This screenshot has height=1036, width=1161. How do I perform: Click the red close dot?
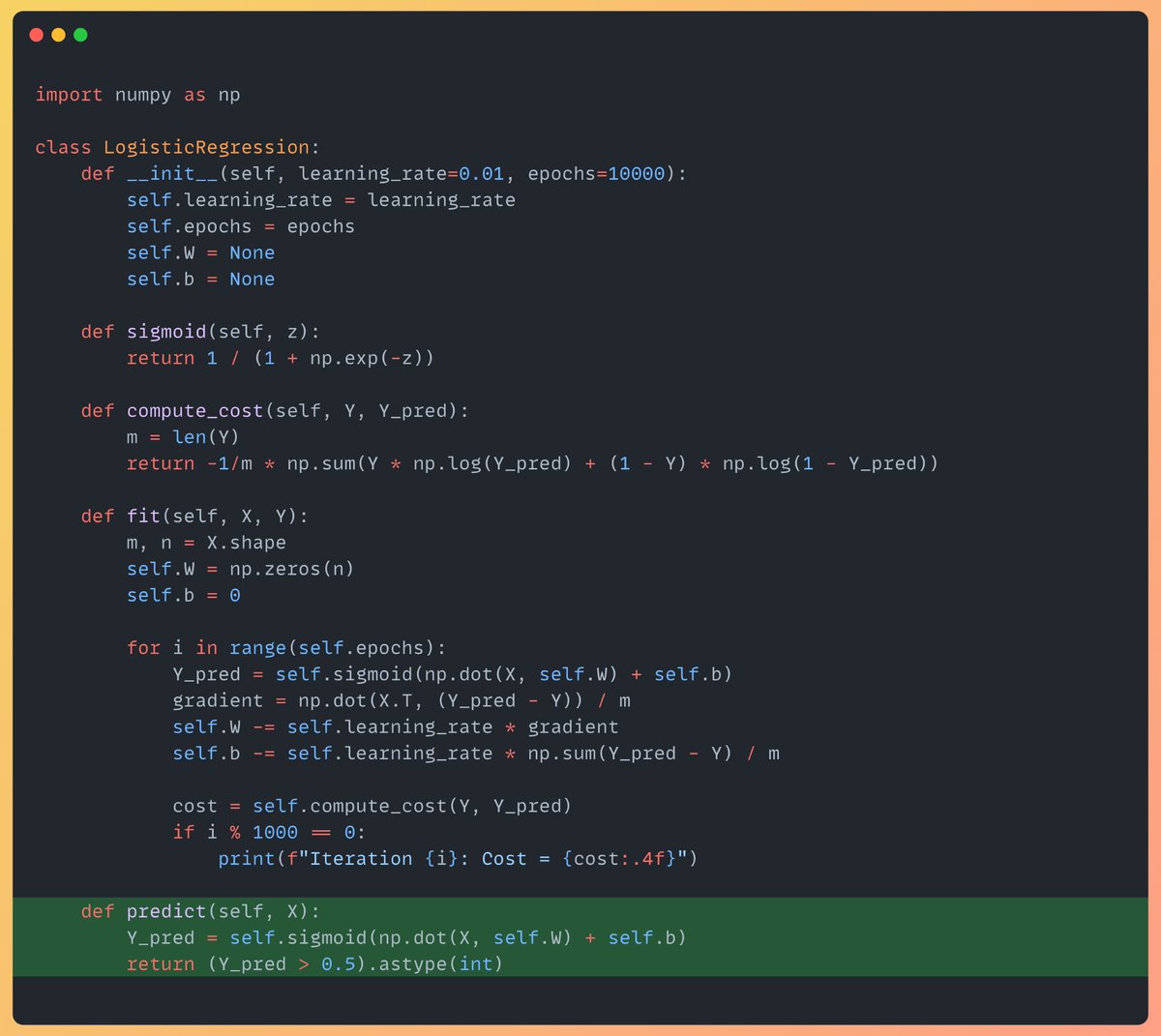click(36, 34)
